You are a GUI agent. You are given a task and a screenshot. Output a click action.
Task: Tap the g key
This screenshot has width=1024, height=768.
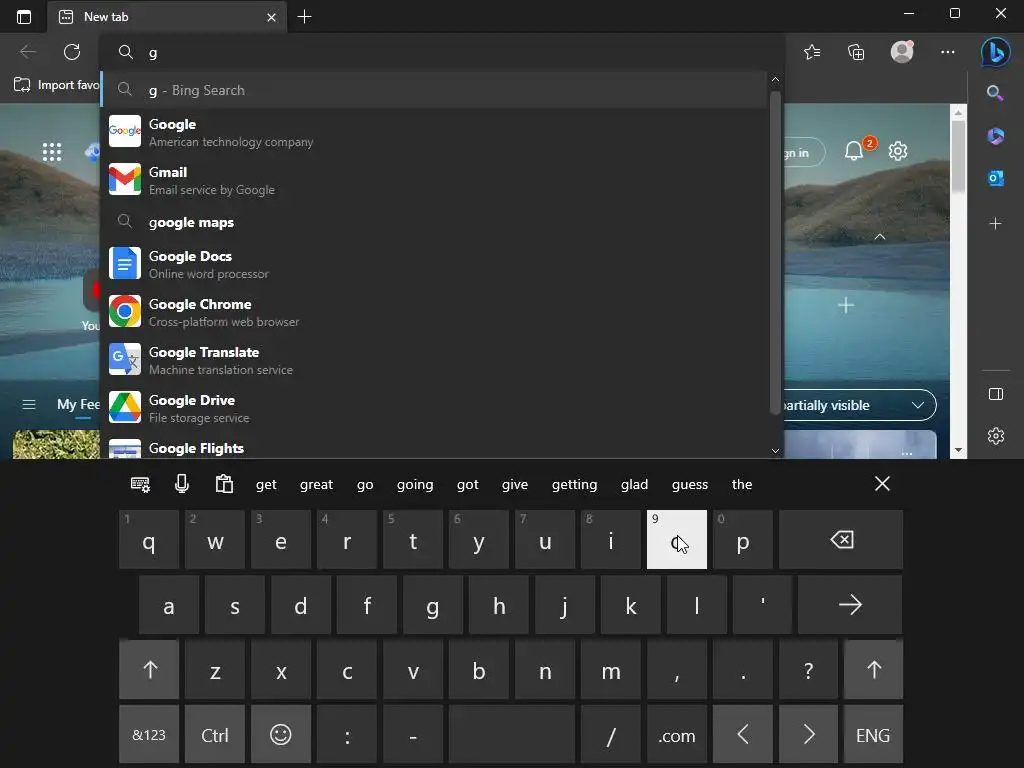tap(432, 605)
